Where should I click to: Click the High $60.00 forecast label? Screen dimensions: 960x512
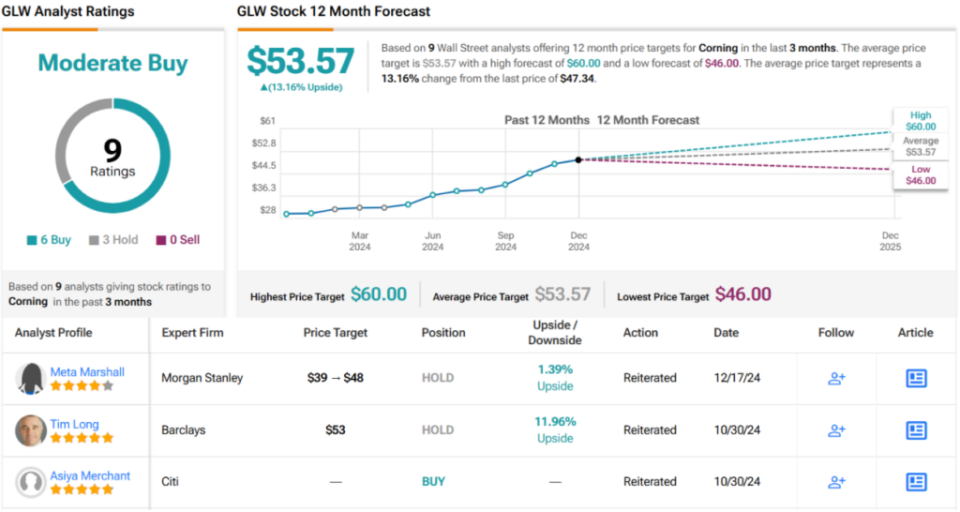[920, 121]
